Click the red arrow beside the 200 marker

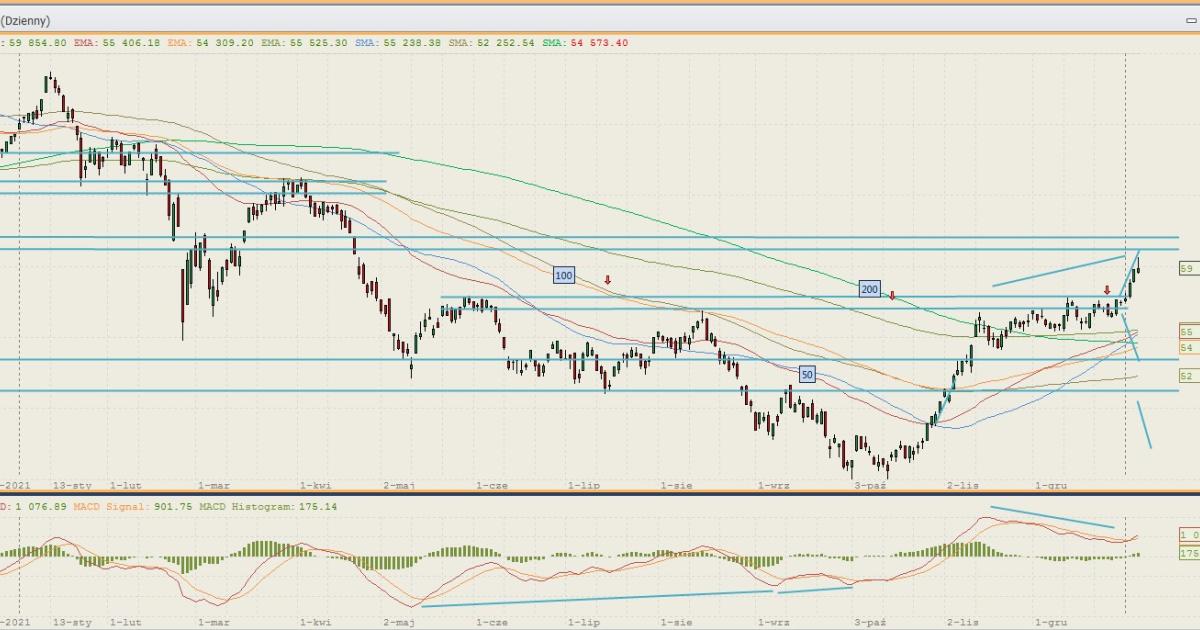892,295
